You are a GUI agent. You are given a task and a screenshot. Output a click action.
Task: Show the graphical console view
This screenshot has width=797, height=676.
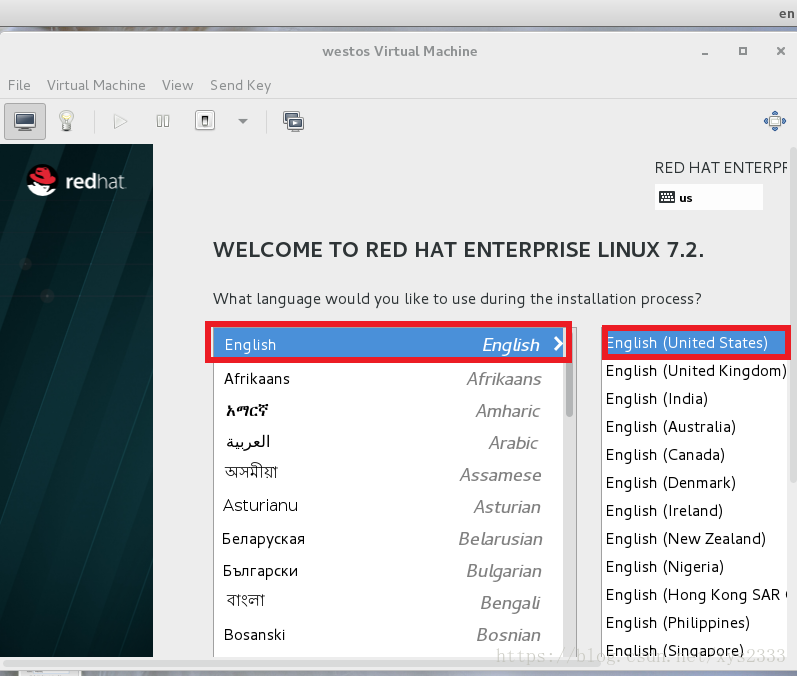25,121
